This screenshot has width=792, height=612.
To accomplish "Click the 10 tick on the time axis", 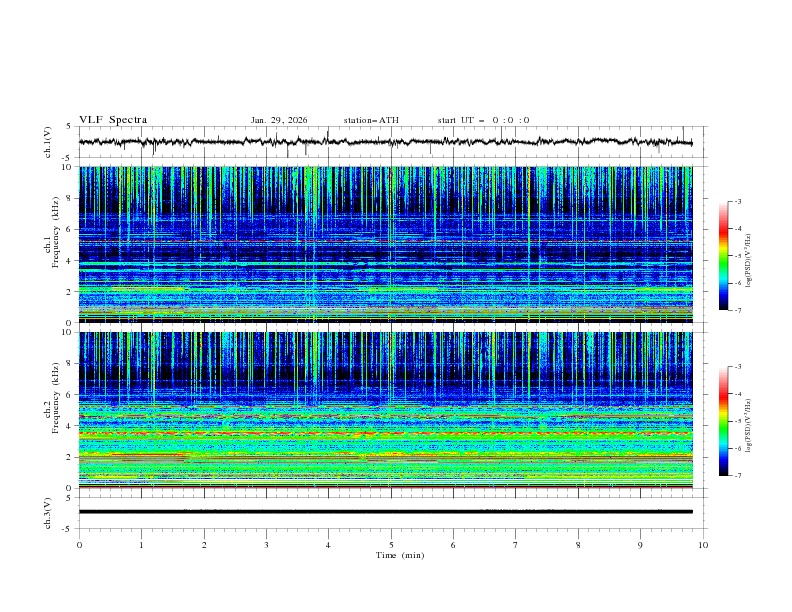I will coord(703,545).
